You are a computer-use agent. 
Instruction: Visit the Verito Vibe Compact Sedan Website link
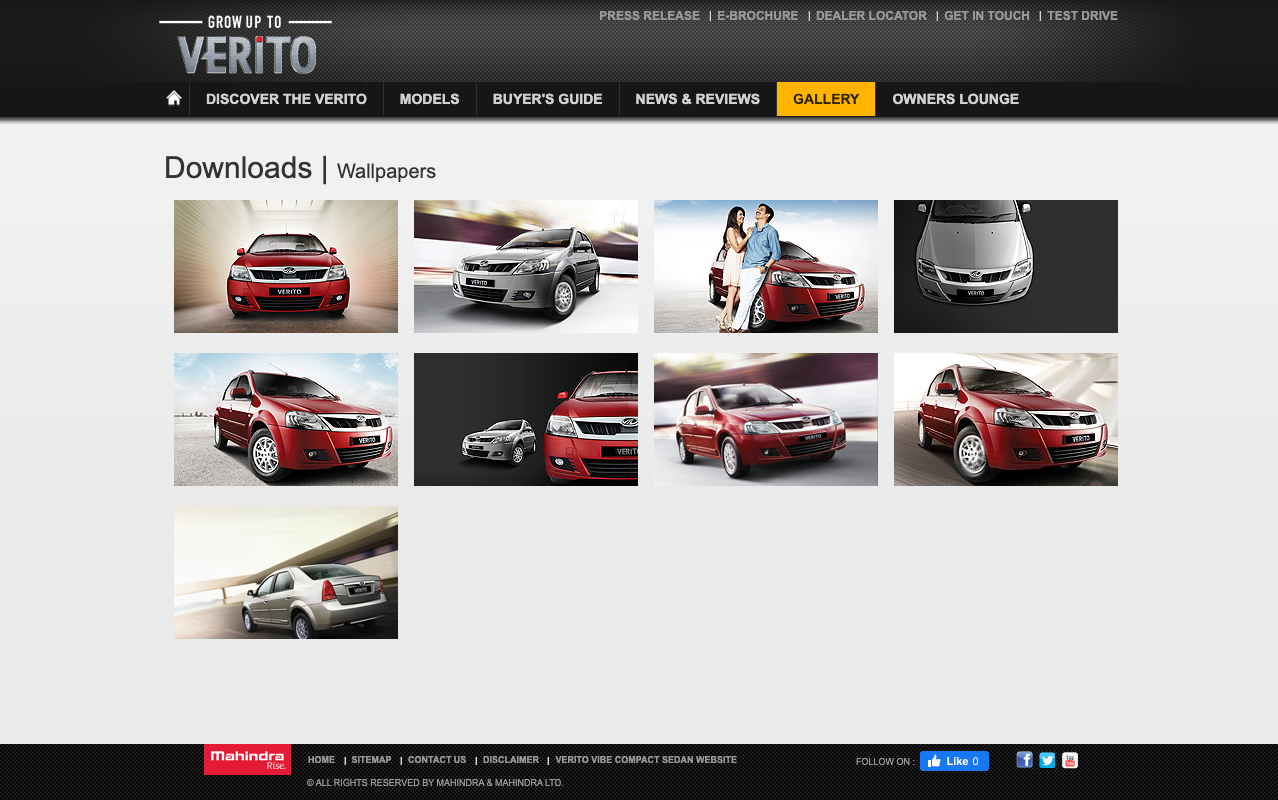pos(646,760)
